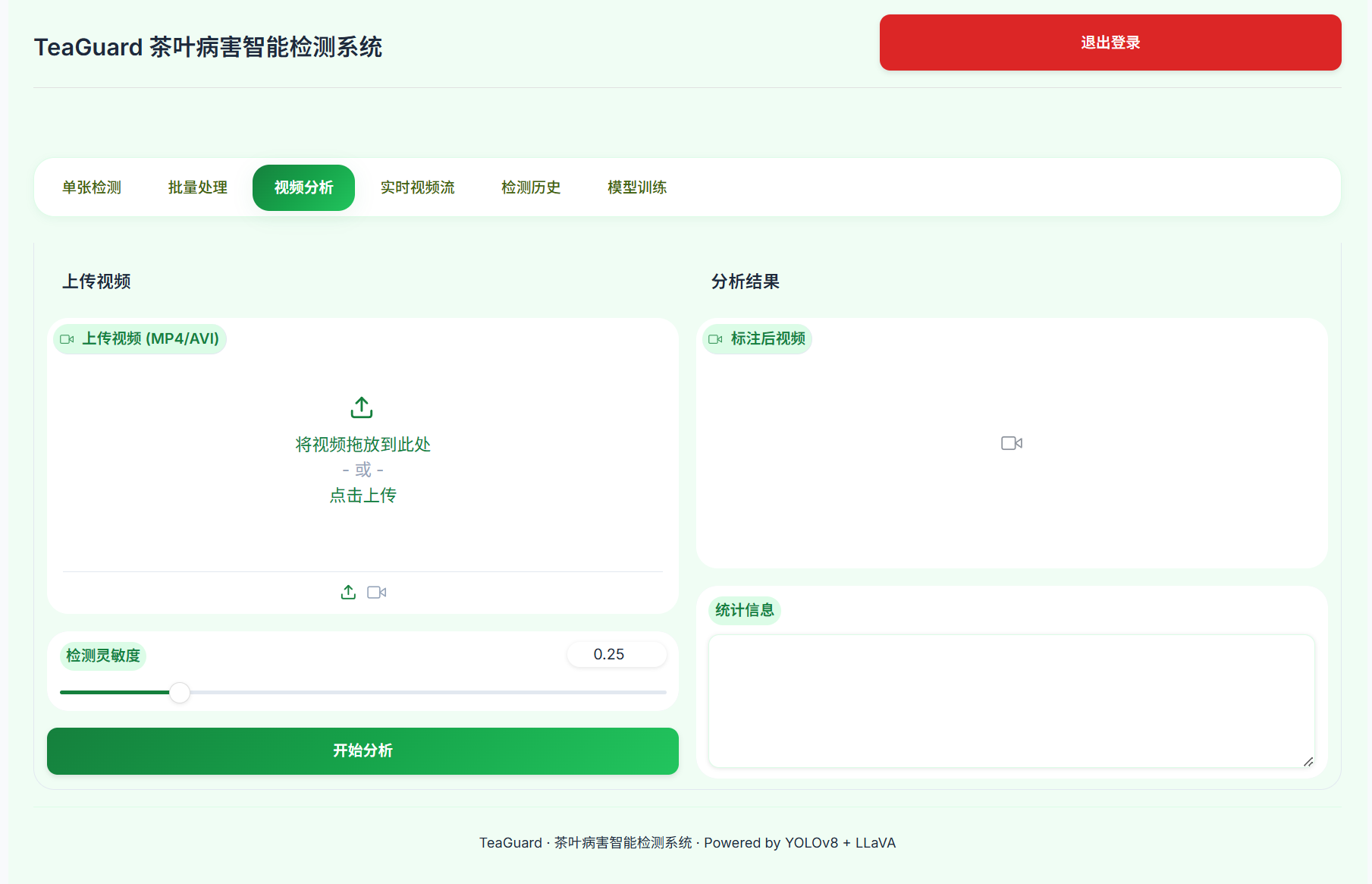The width and height of the screenshot is (1372, 884).
Task: Click the camera icon beside 上传视频 (MP4/AVI) label
Action: point(67,339)
